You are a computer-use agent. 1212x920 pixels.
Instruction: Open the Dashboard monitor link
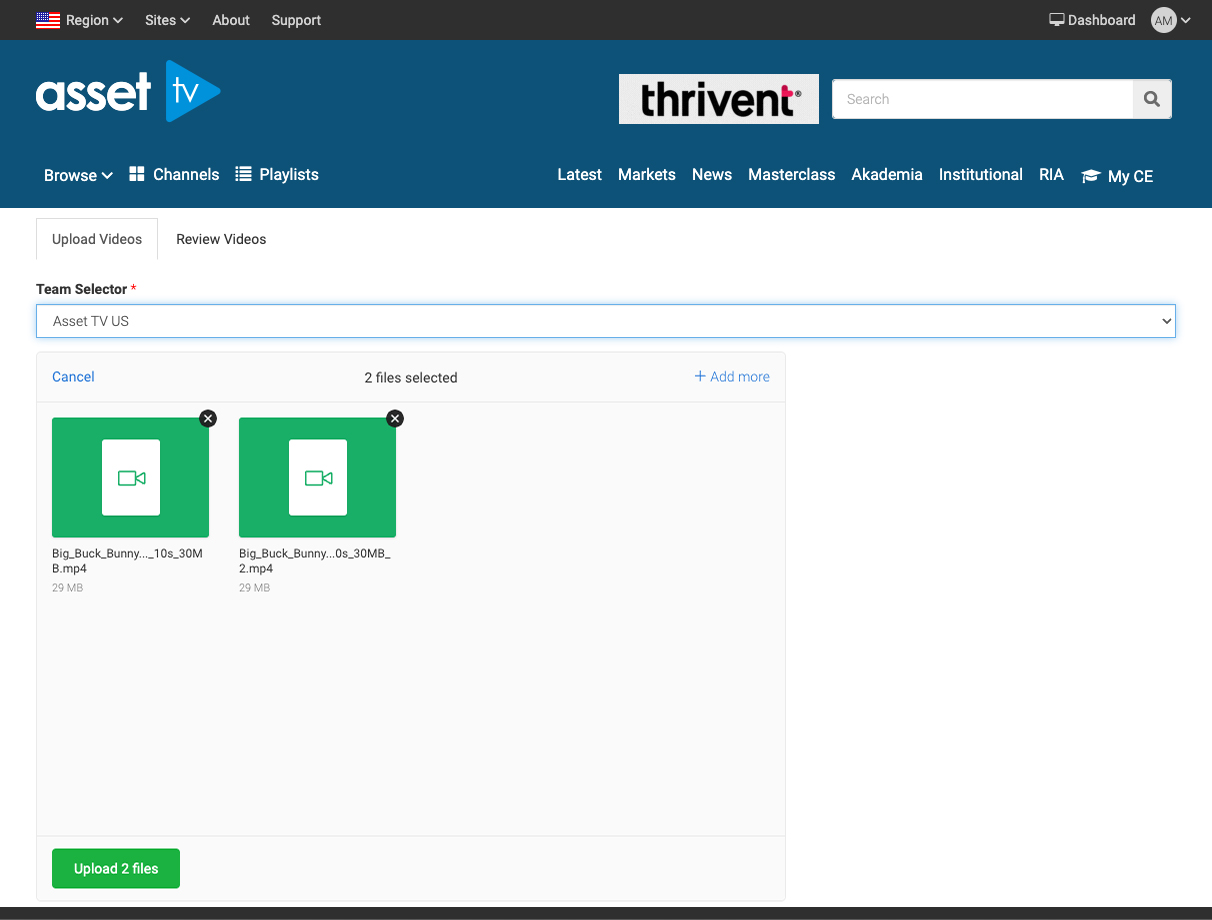pyautogui.click(x=1092, y=20)
